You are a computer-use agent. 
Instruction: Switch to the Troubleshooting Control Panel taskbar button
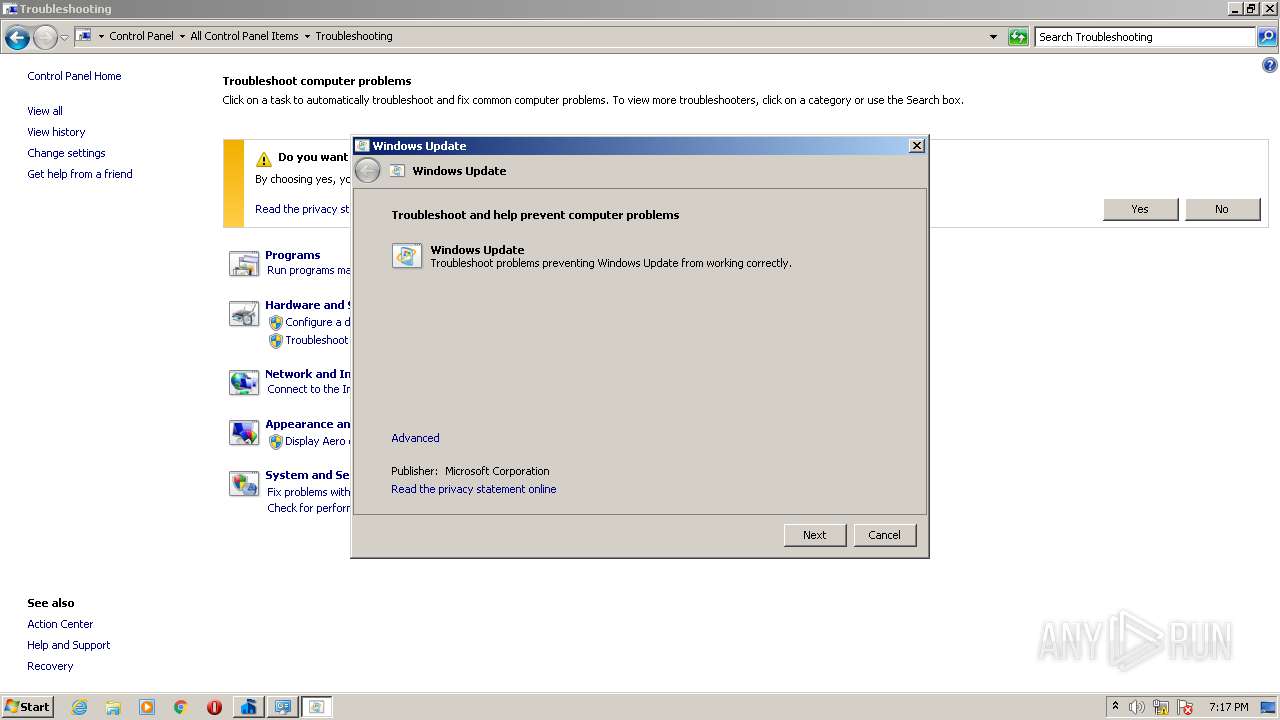[283, 707]
